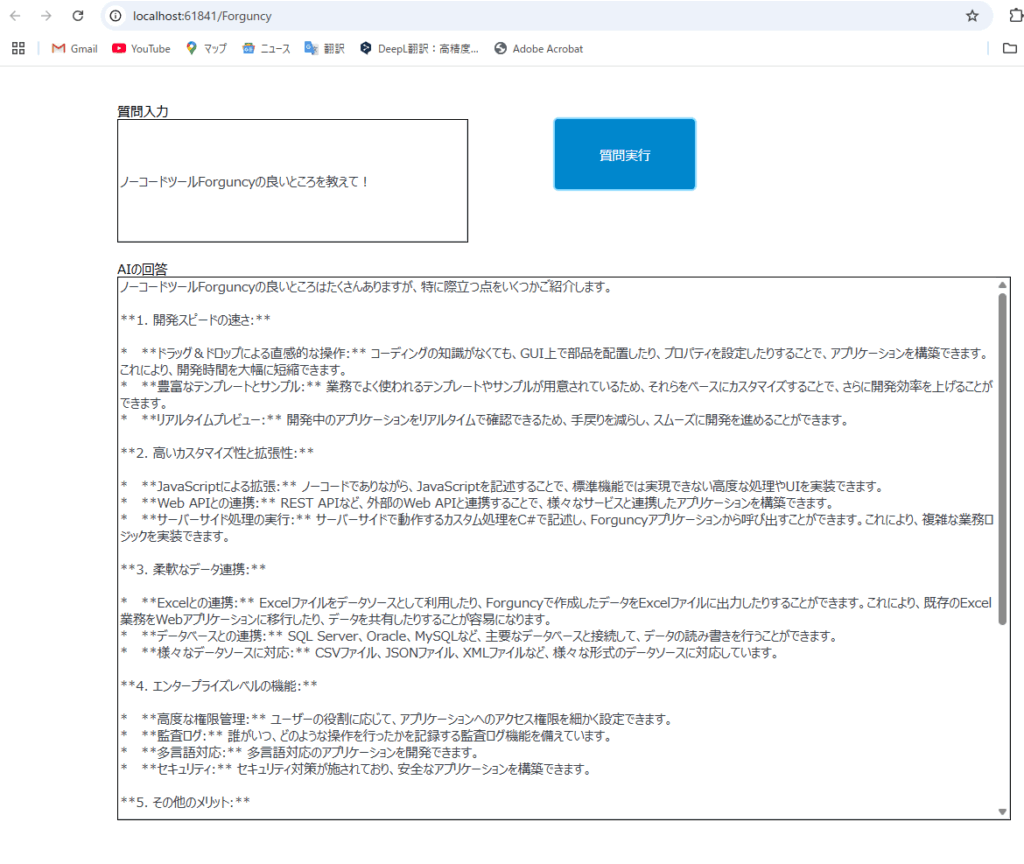Click the 質問入力 question text box
Image resolution: width=1024 pixels, height=864 pixels.
pyautogui.click(x=293, y=181)
